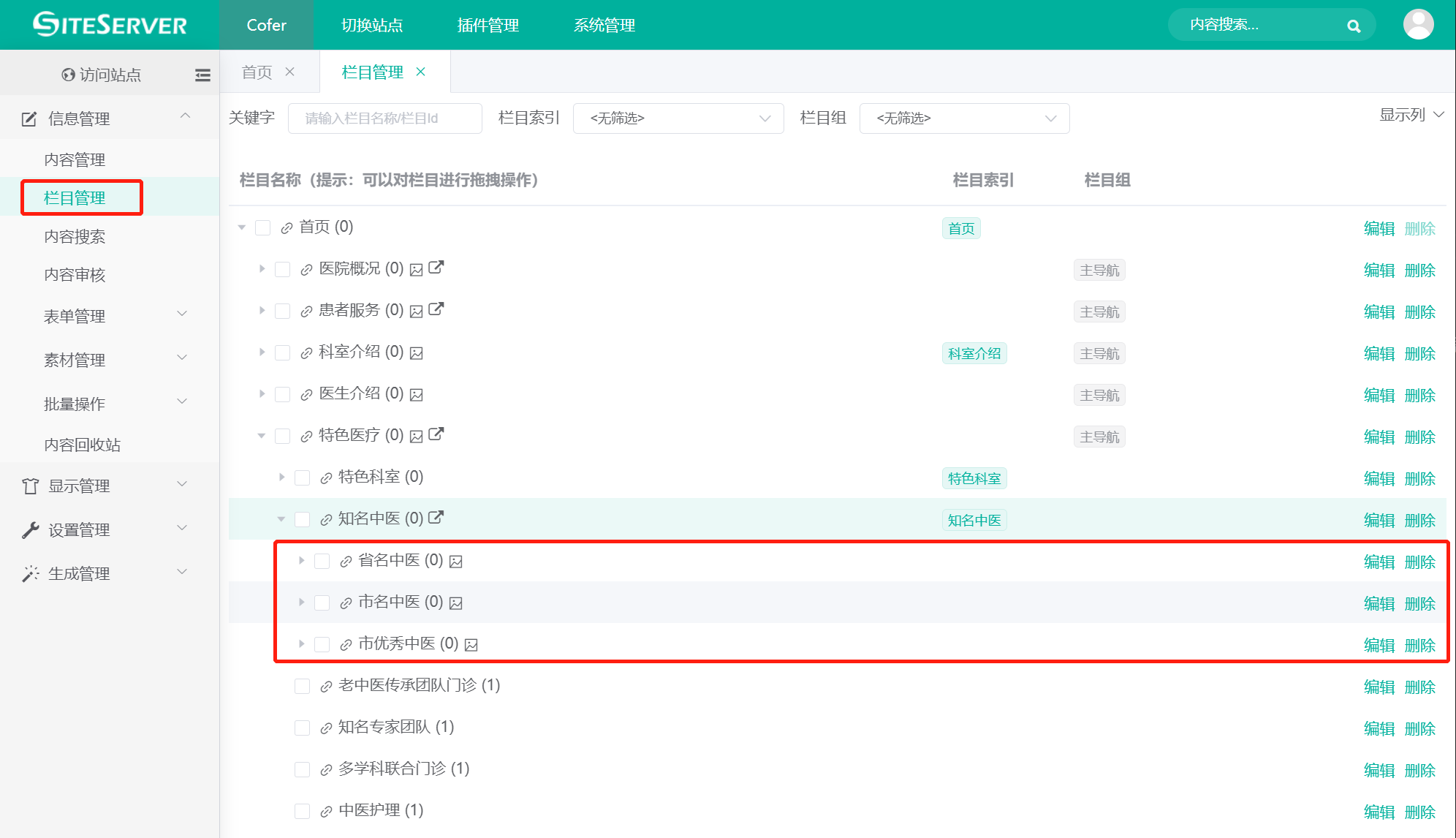
Task: Click the sidebar collapse hamburger icon
Action: point(202,75)
